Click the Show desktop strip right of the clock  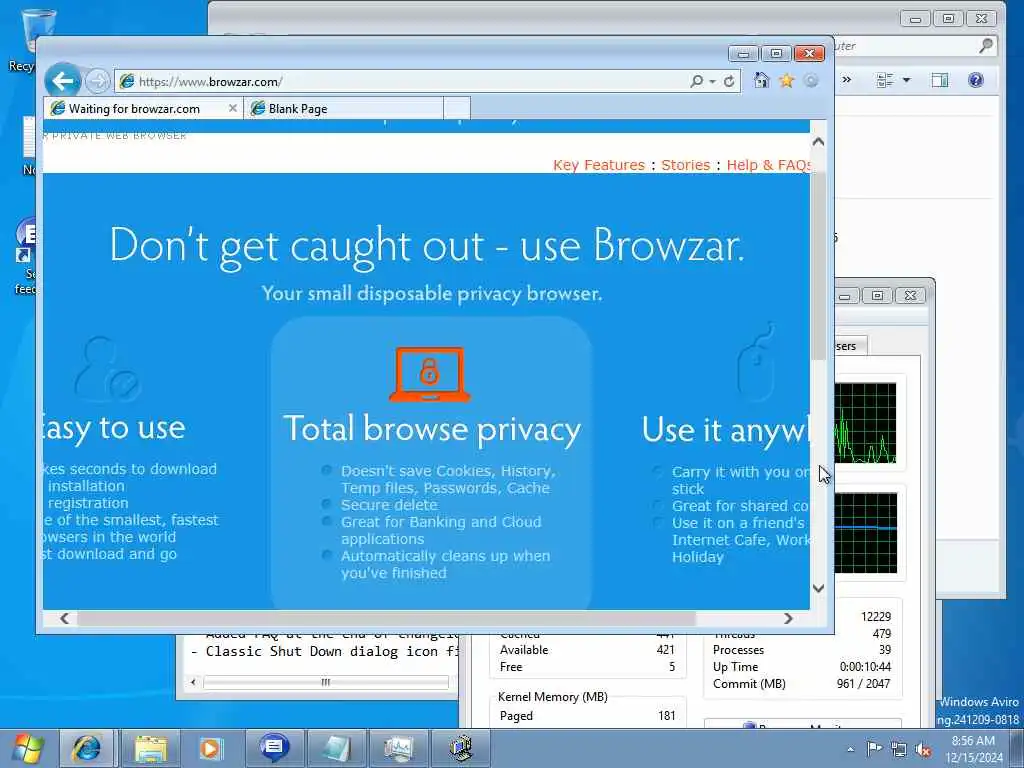(x=1017, y=748)
